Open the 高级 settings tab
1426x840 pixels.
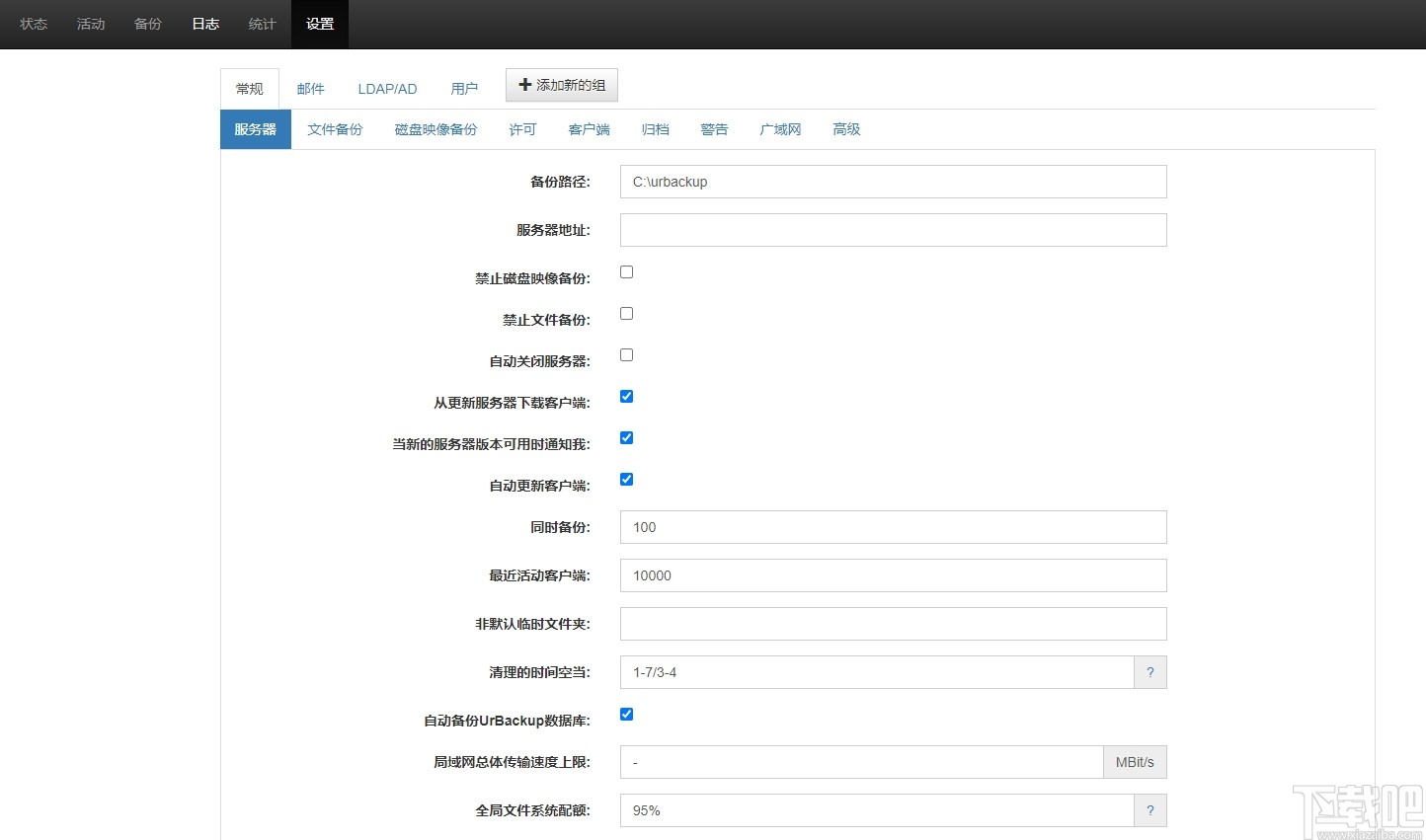click(x=845, y=129)
